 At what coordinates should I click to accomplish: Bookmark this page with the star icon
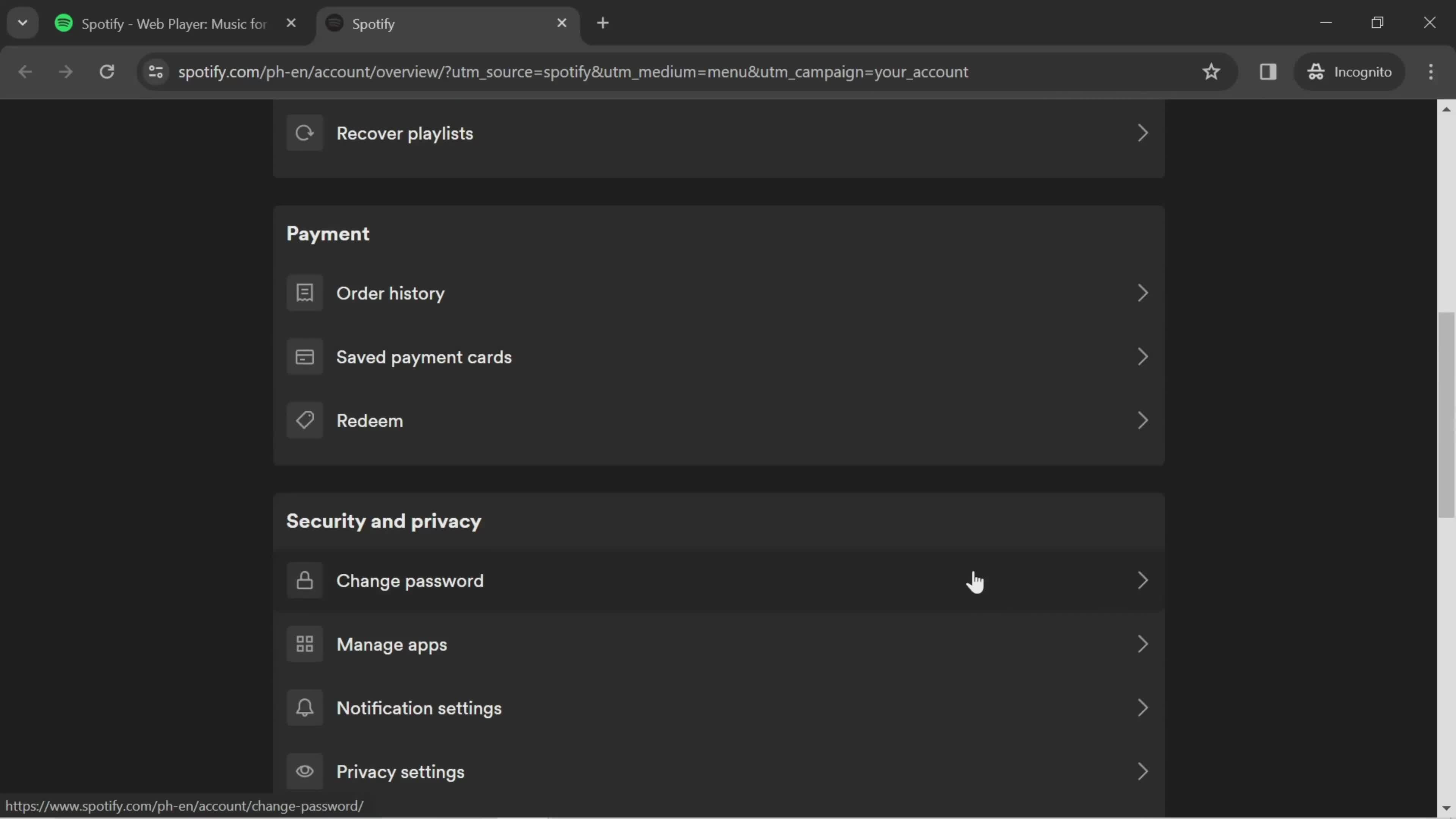[x=1211, y=72]
